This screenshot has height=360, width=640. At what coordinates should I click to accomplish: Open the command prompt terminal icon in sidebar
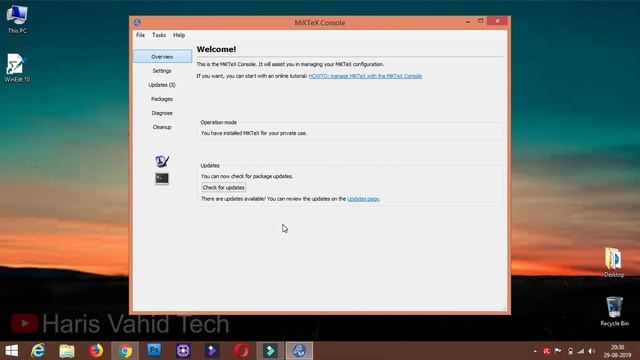(x=162, y=178)
